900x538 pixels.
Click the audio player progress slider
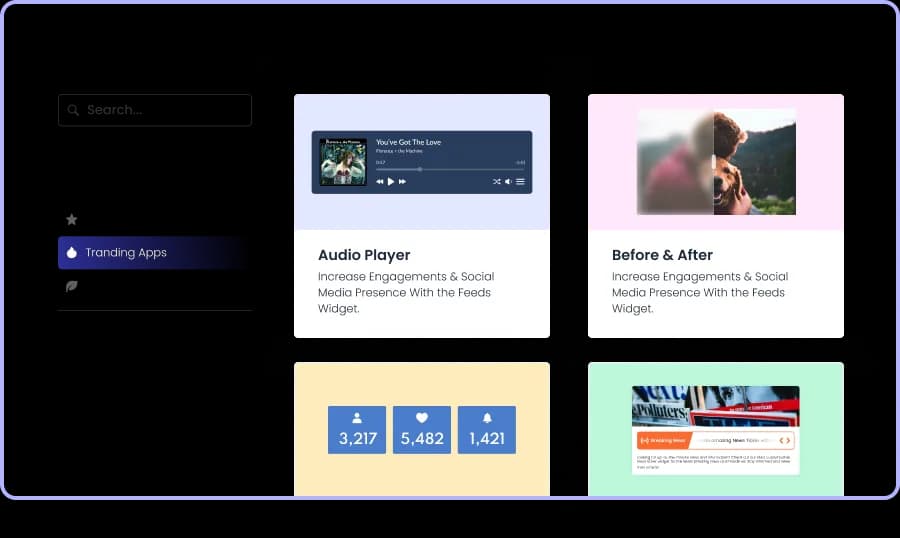[450, 169]
